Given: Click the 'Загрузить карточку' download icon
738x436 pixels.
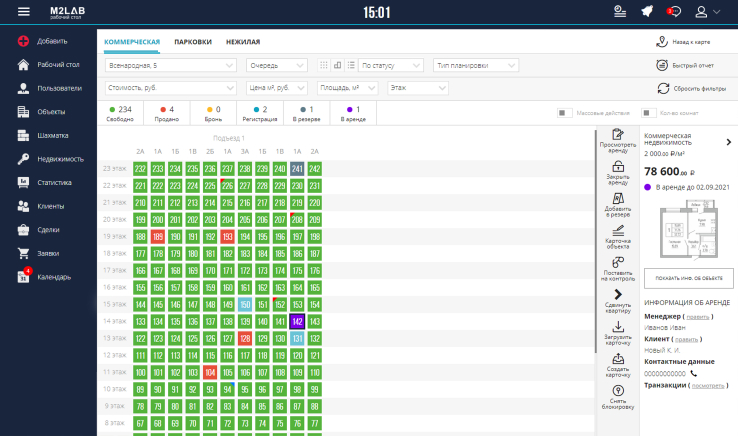Looking at the screenshot, I should point(617,327).
